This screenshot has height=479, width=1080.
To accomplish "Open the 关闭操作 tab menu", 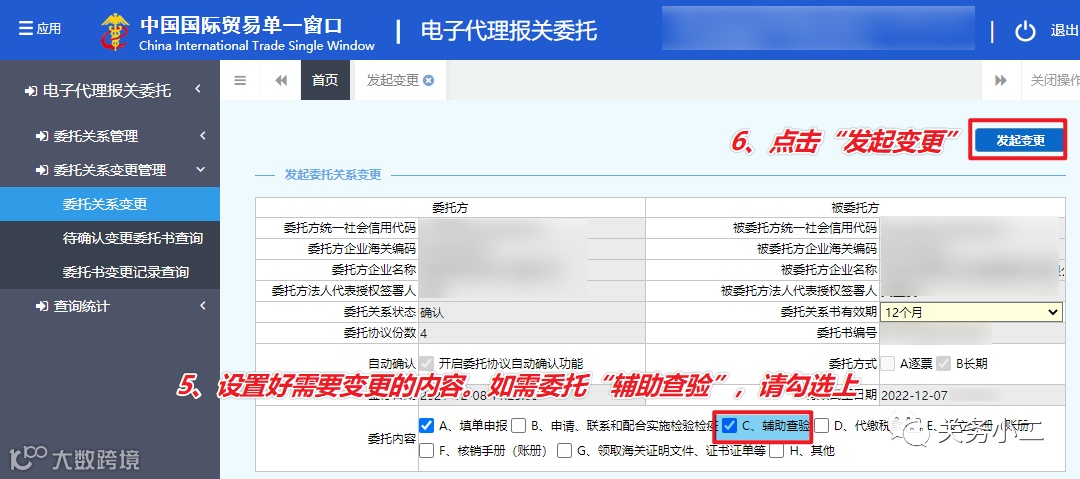I will 1054,81.
